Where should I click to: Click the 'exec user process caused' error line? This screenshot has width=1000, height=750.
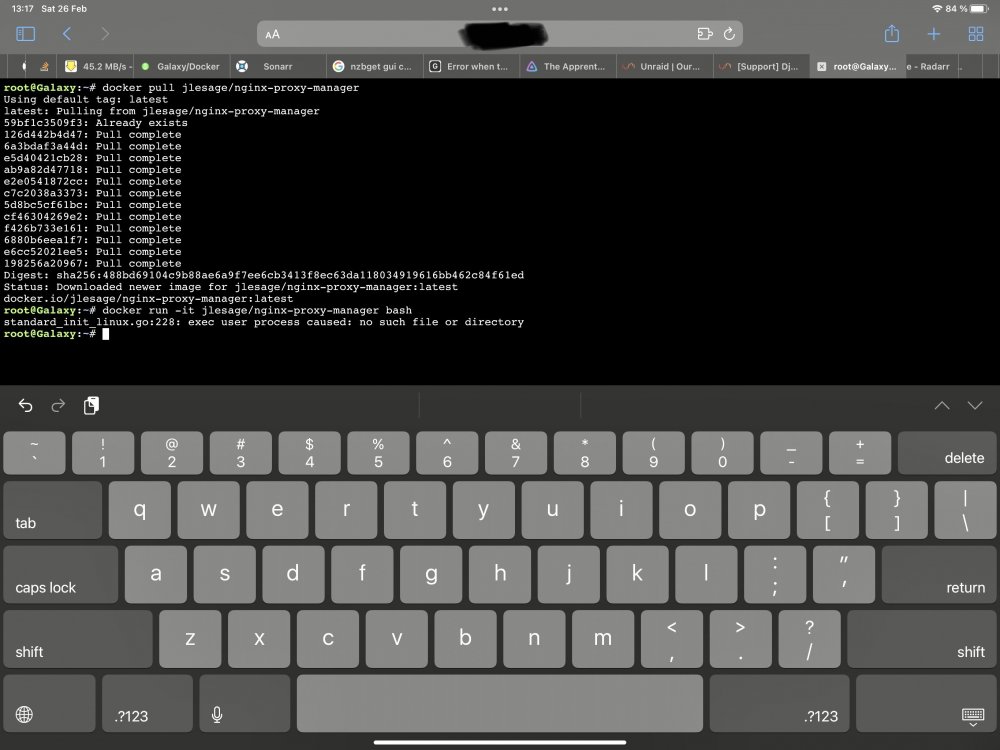(x=263, y=322)
